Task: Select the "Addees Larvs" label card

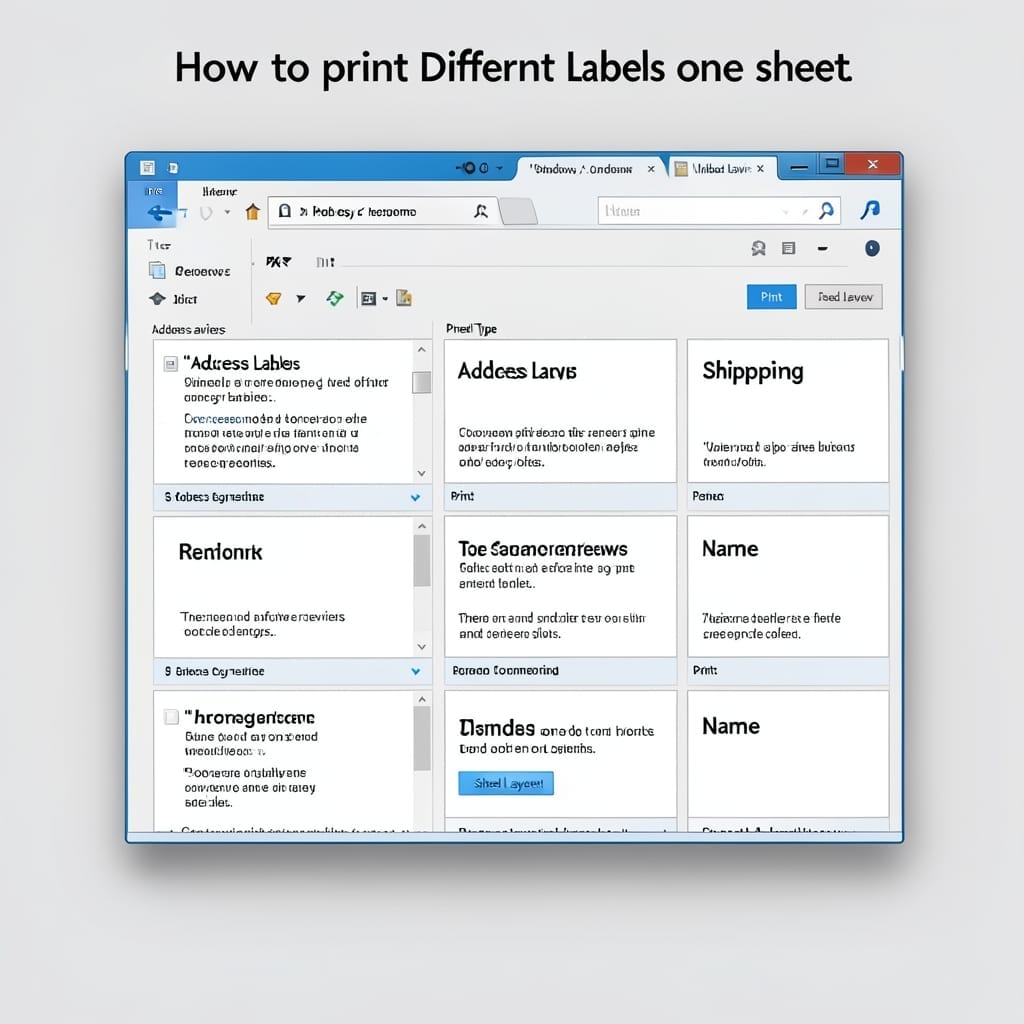Action: pos(560,411)
